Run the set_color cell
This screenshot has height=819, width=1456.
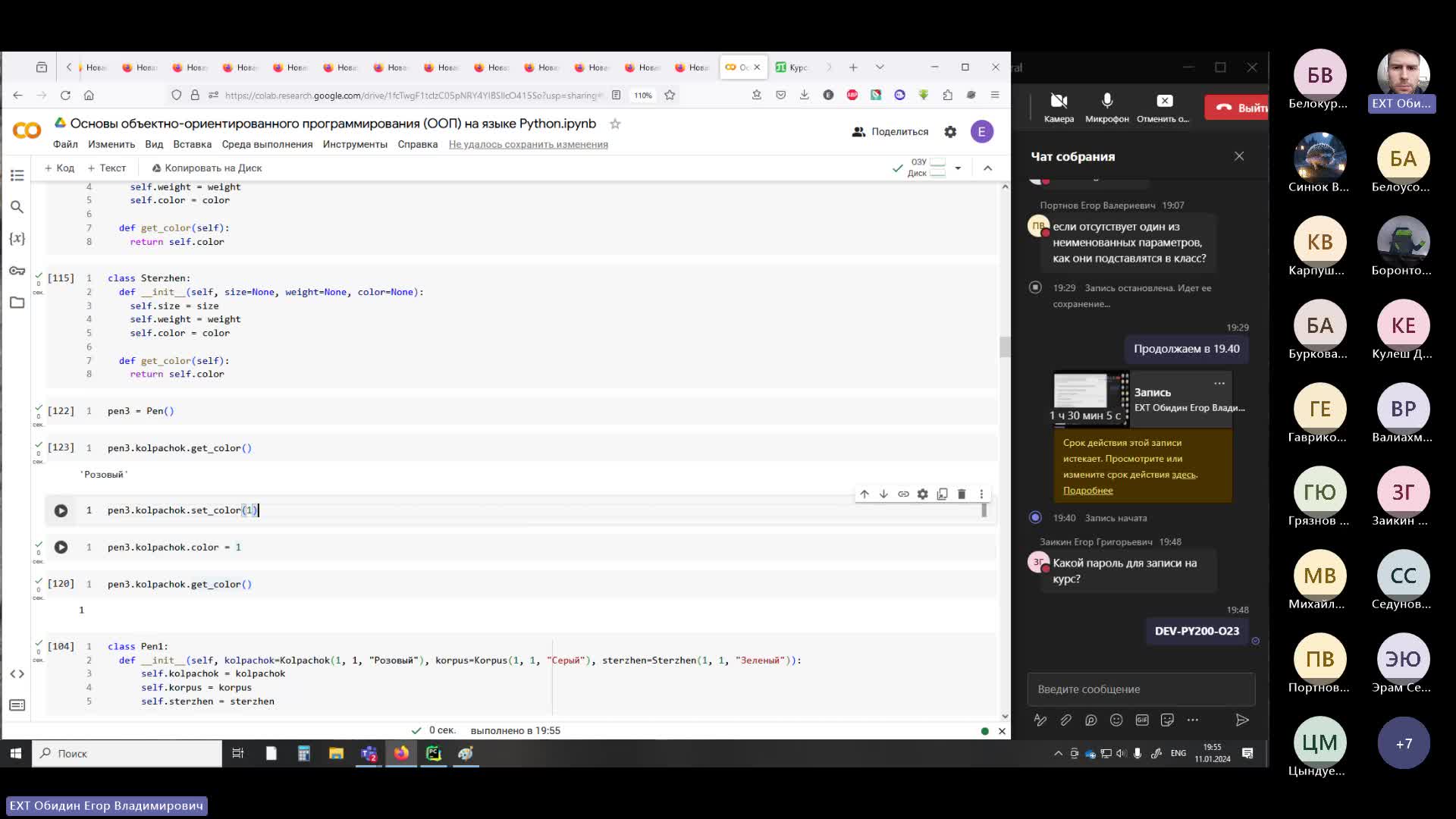pyautogui.click(x=61, y=511)
